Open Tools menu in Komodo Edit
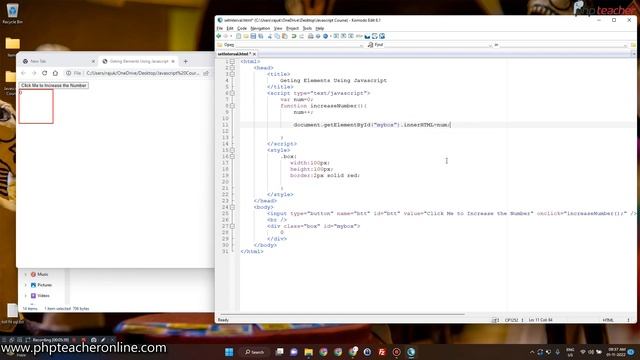Screen dimensions: 640x360 [x=307, y=29]
